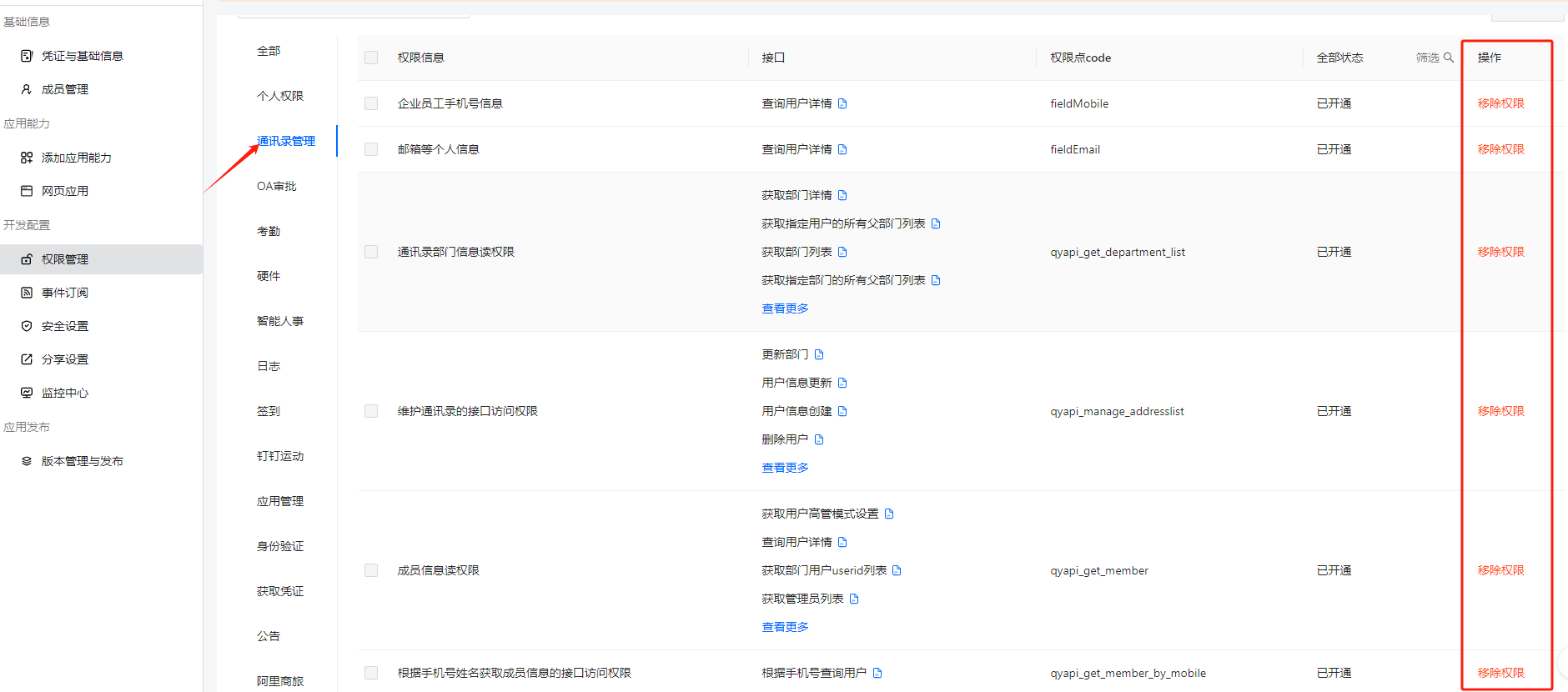Open the 全部状态 filter dropdown

click(x=1339, y=58)
